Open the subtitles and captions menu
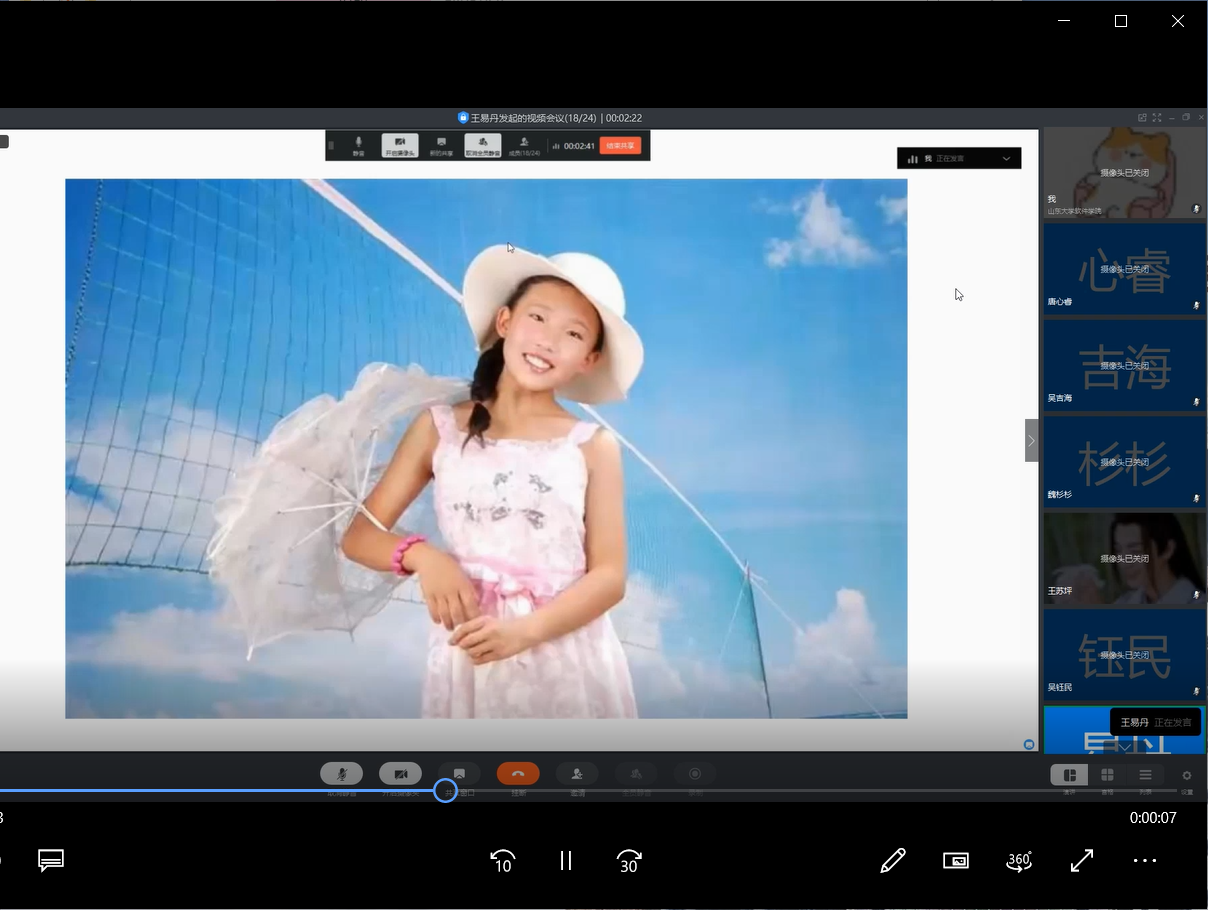The image size is (1208, 910). 51,861
